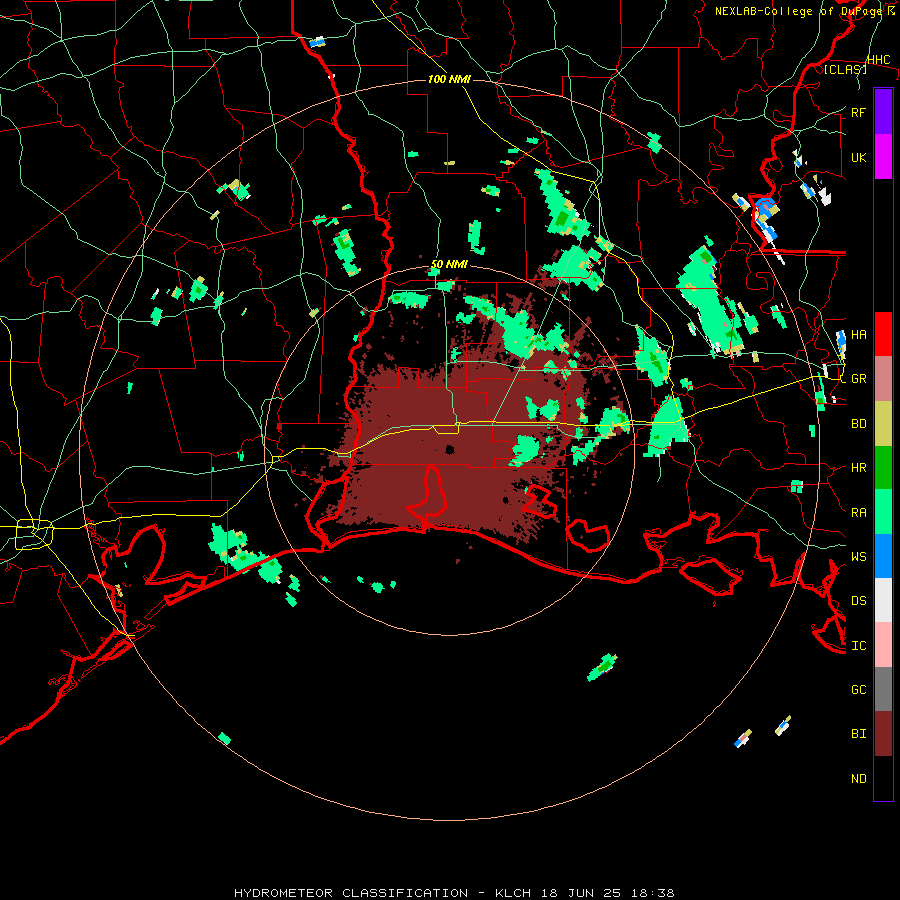Click the IC pink legend swatch
The image size is (900, 900).
click(x=883, y=645)
